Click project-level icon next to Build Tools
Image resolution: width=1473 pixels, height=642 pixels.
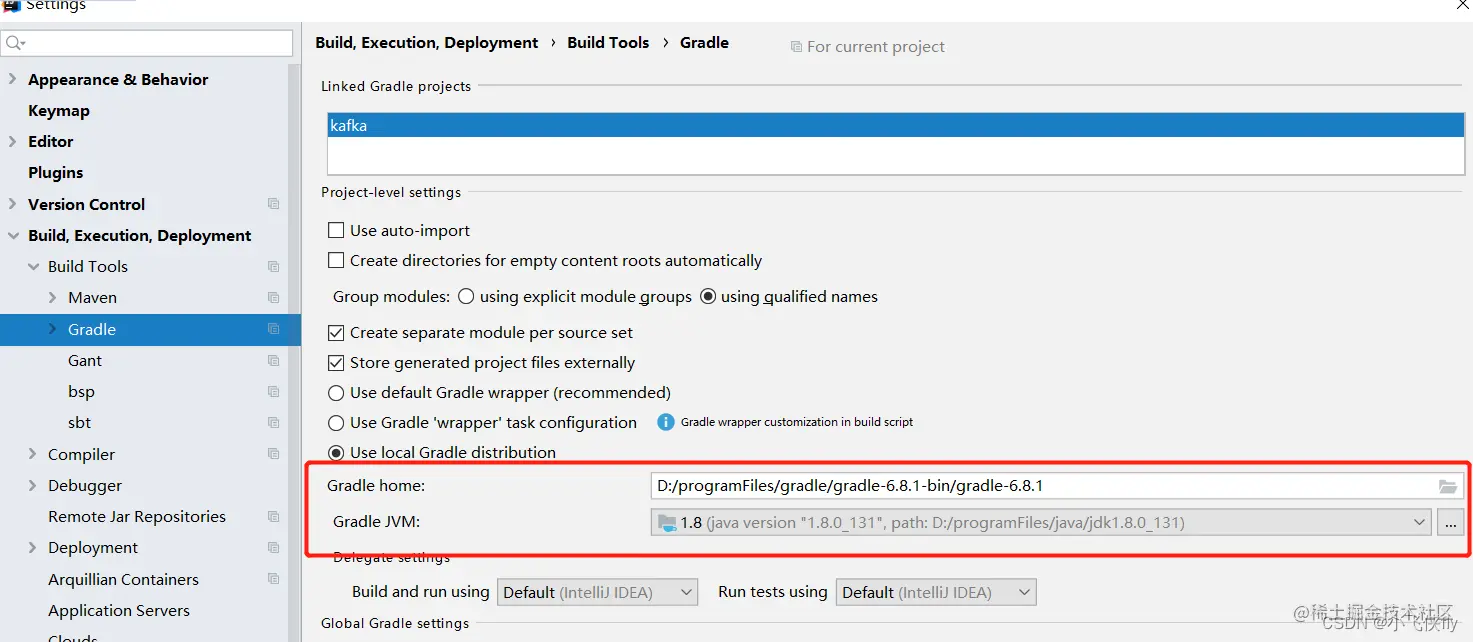(273, 266)
